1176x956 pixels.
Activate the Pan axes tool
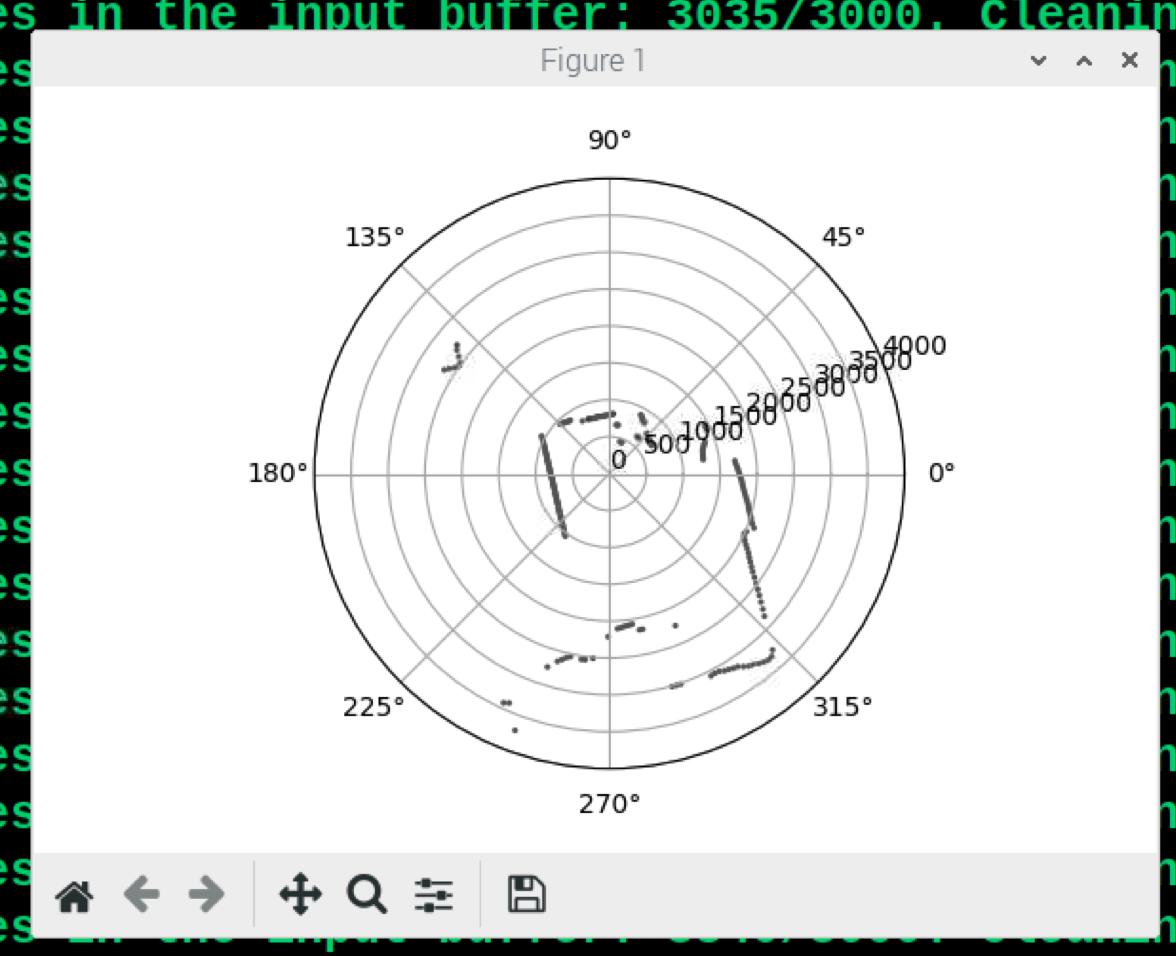(x=300, y=895)
